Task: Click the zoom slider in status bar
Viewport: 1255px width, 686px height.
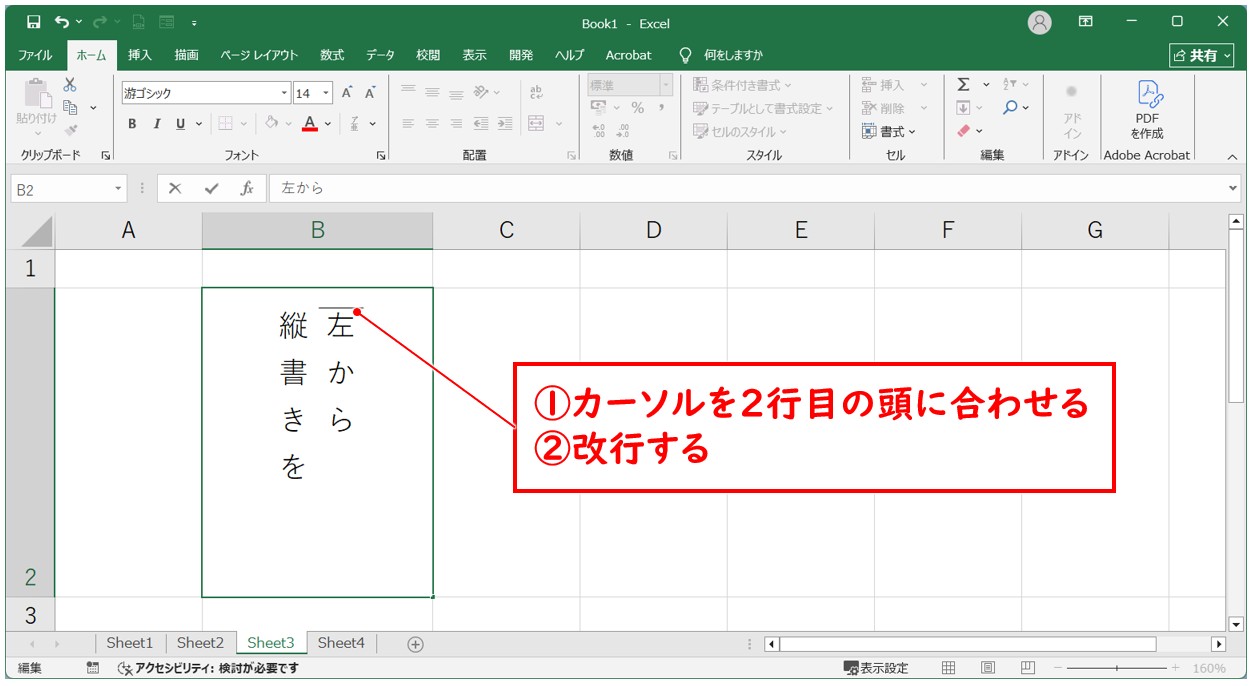Action: tap(1117, 668)
